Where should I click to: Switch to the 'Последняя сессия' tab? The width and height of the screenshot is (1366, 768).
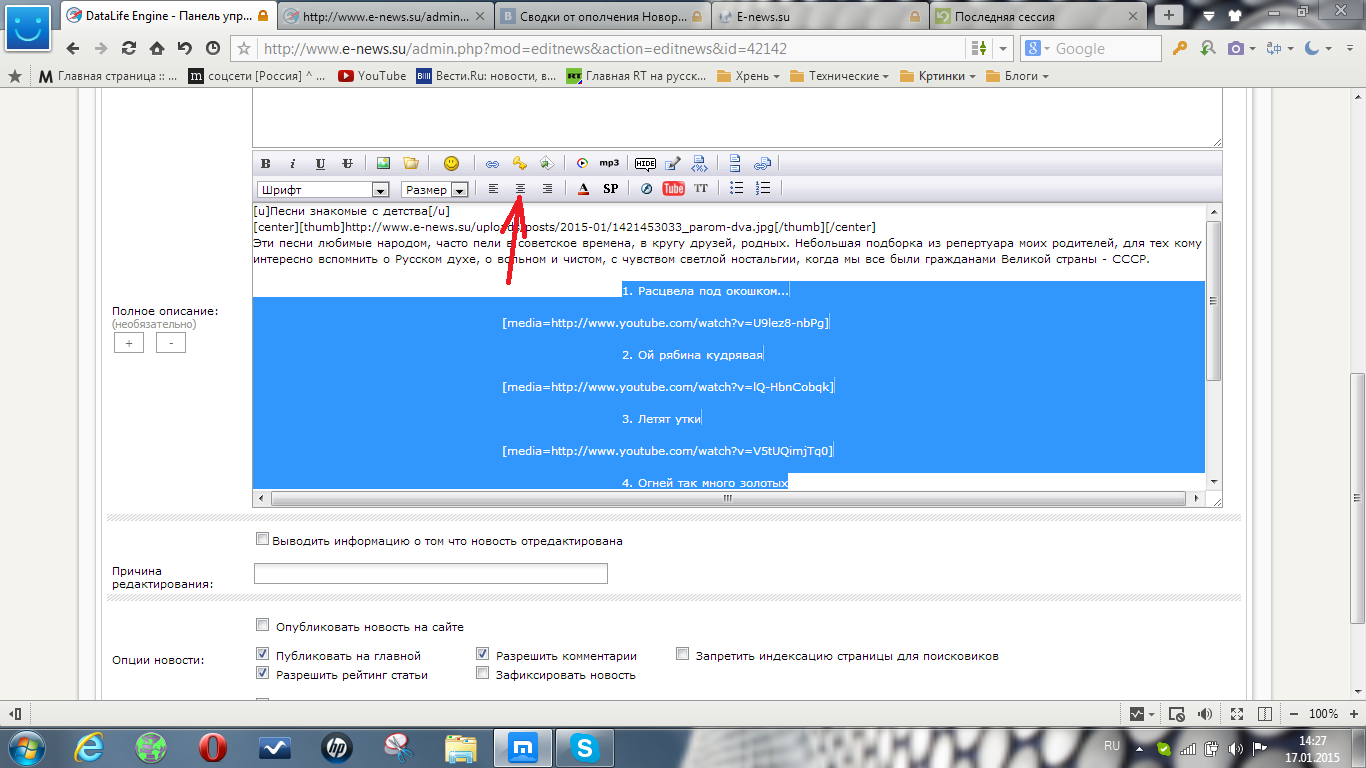pos(1038,16)
